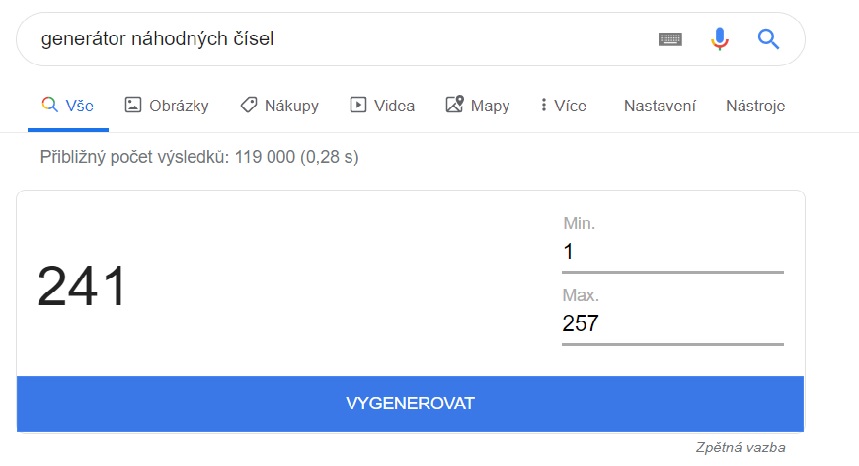Click the search query text box
Viewport: 859px width, 466px height.
click(330, 39)
